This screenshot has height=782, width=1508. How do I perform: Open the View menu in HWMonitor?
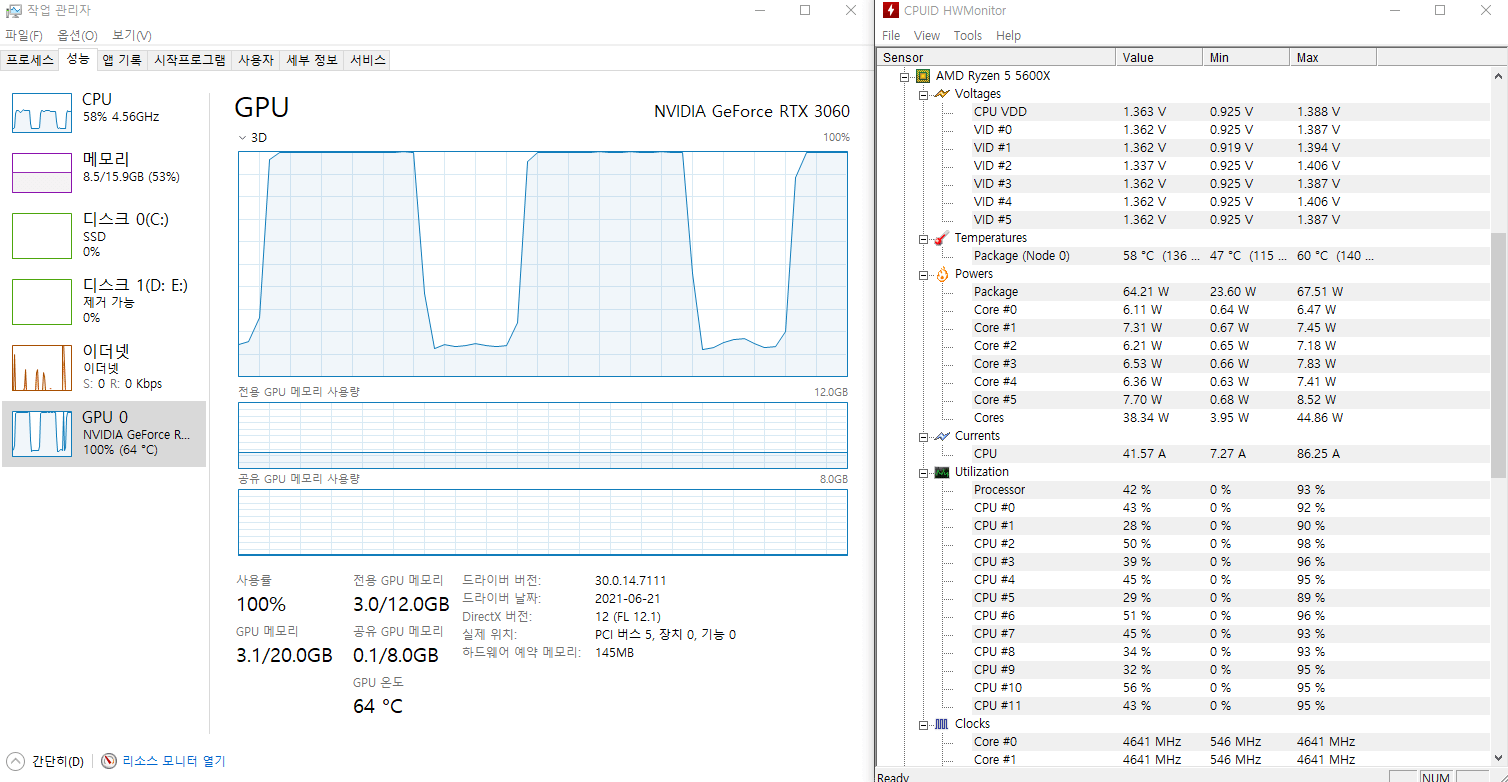click(x=927, y=35)
